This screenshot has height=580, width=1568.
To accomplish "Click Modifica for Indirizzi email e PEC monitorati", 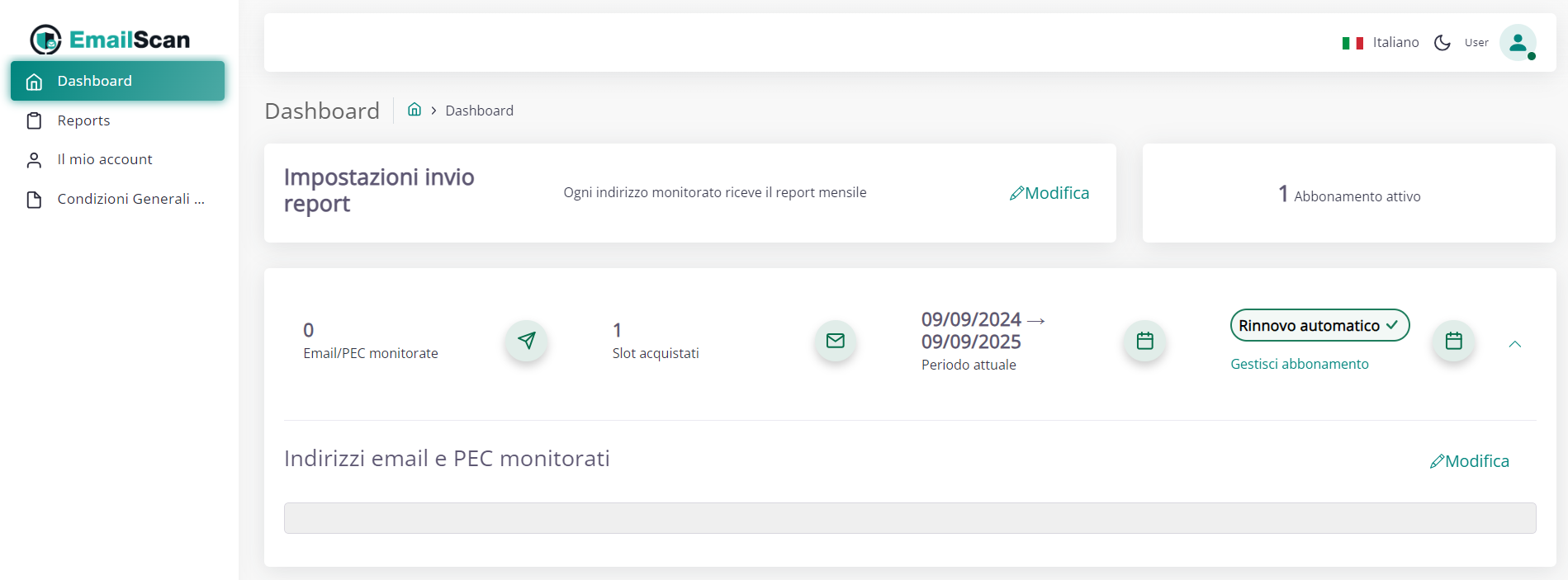I will 1470,461.
